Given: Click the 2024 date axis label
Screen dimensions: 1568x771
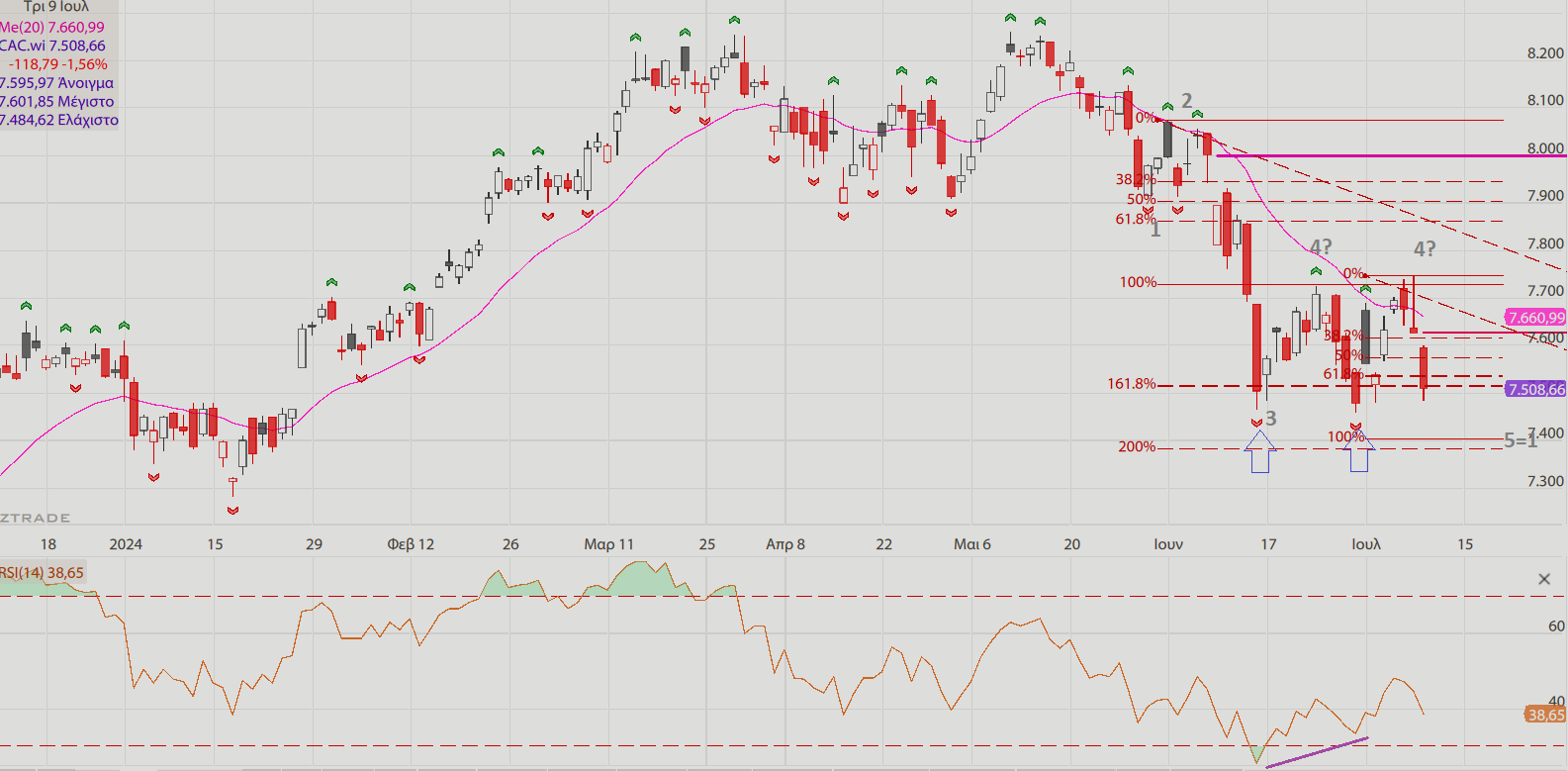Looking at the screenshot, I should coord(126,544).
